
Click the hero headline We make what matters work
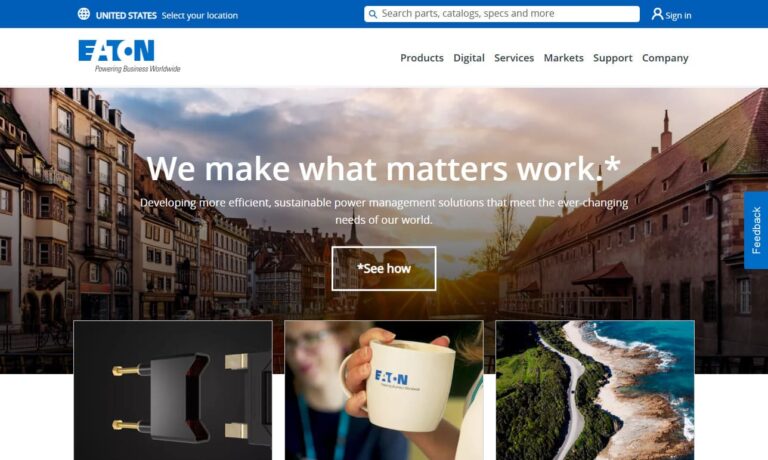pos(384,168)
